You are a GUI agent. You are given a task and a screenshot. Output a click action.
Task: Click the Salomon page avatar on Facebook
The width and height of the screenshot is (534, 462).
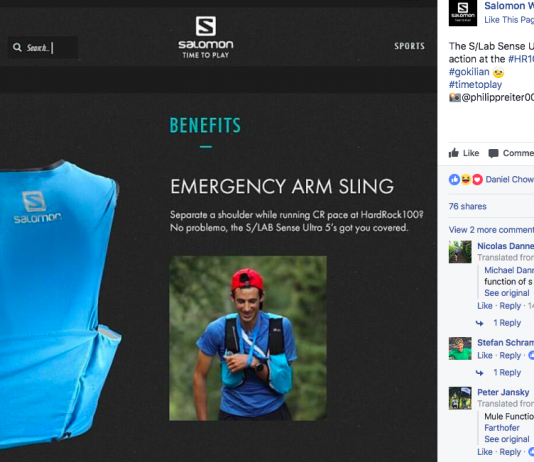click(x=462, y=13)
